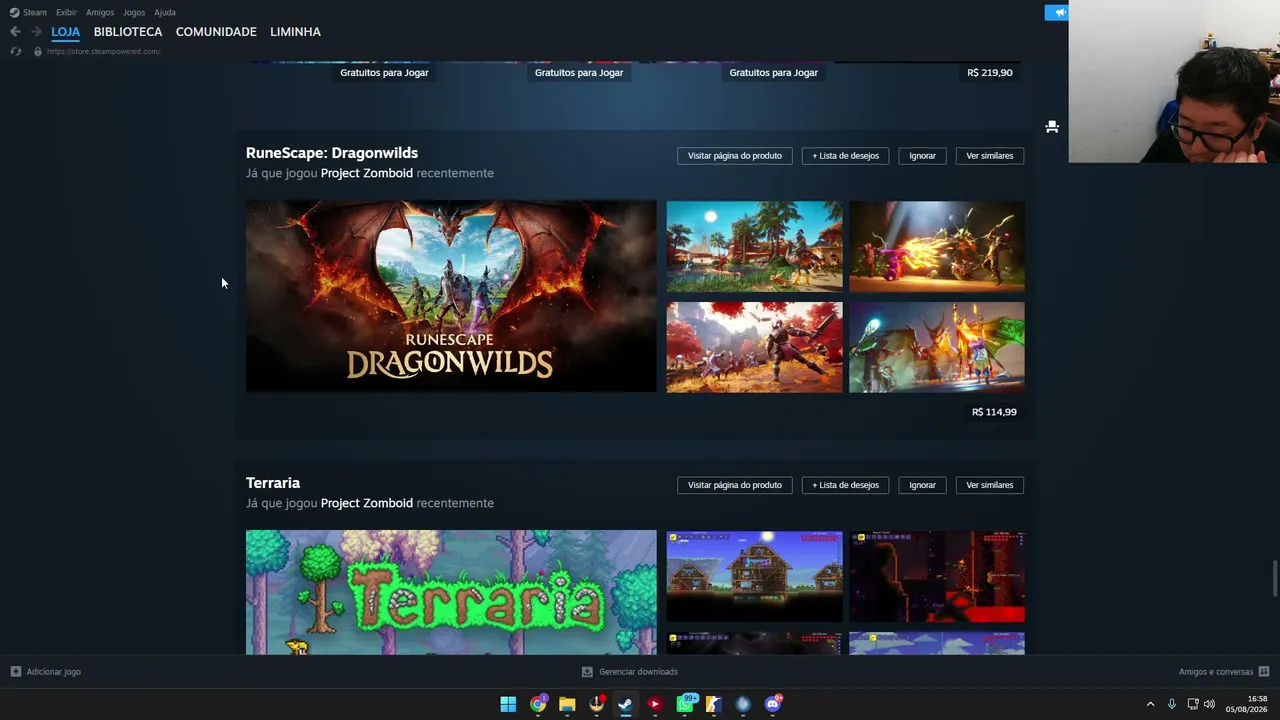The width and height of the screenshot is (1280, 720).
Task: Open the Dragonwilds fire attack screenshot
Action: 937,247
